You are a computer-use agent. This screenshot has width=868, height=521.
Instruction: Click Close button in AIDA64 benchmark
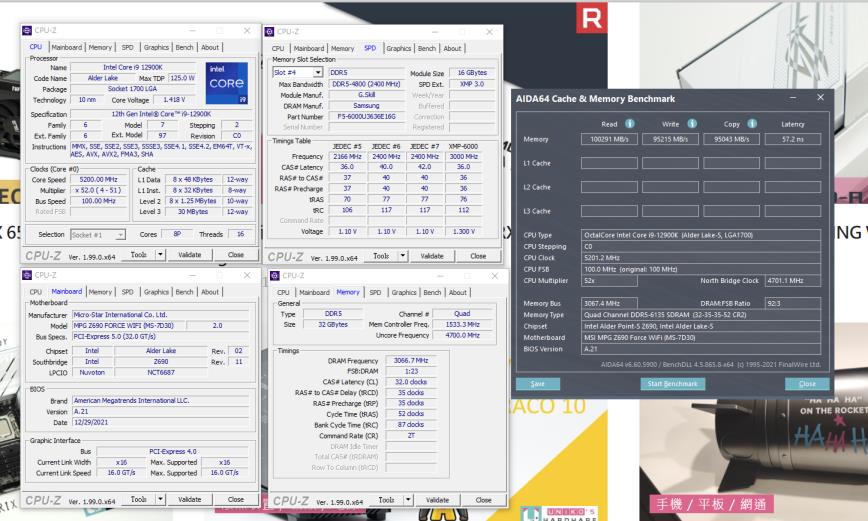point(807,384)
